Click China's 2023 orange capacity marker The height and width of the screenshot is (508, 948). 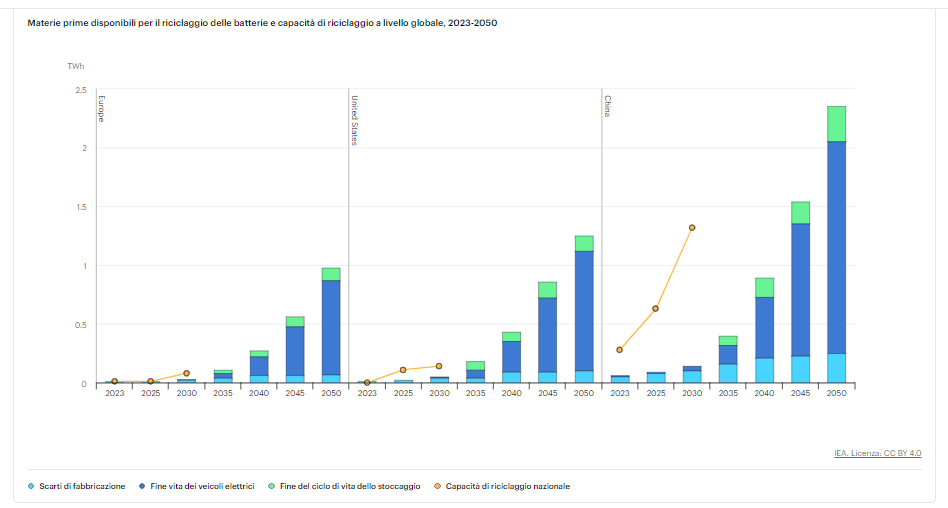[620, 350]
